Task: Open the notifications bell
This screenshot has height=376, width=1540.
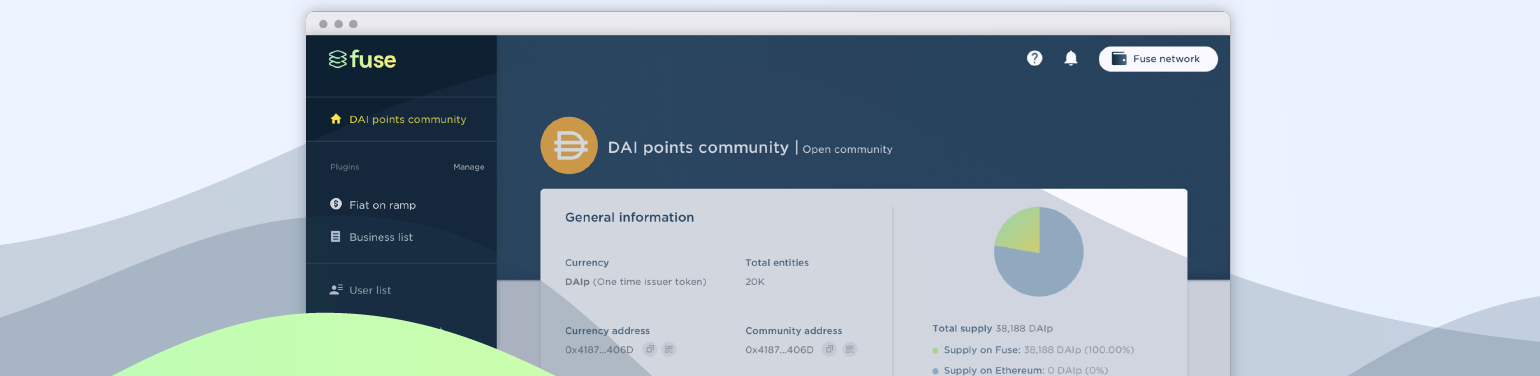Action: (x=1071, y=58)
